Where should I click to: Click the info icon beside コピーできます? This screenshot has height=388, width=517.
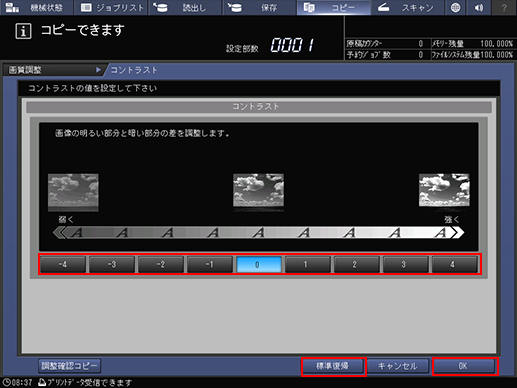coord(23,31)
